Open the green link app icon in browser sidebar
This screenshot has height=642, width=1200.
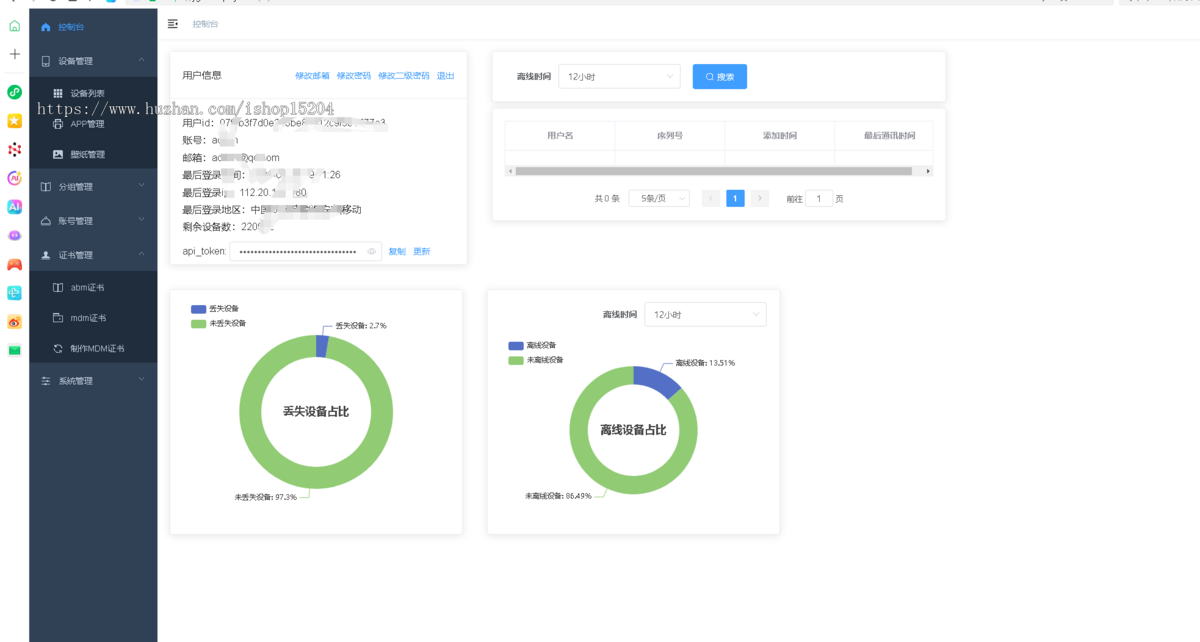14,92
